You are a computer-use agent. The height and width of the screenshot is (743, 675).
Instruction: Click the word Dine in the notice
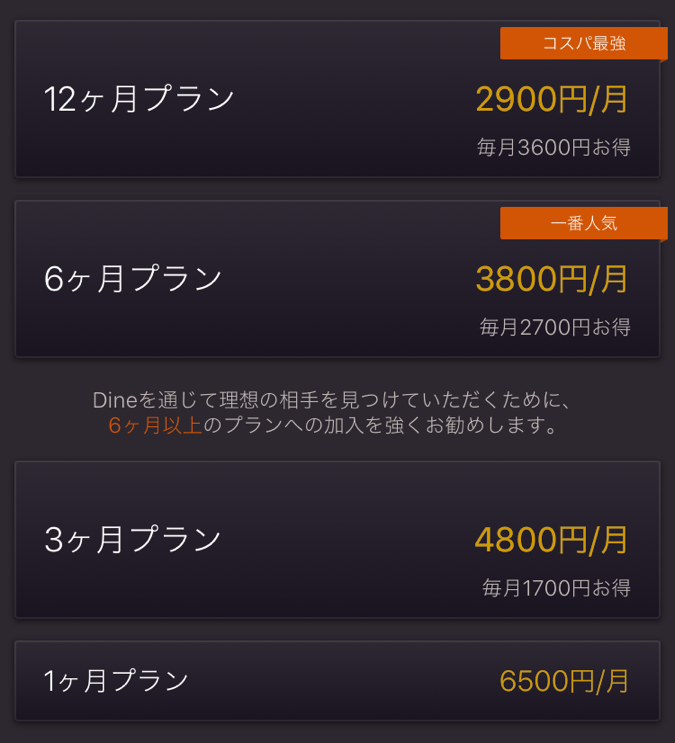(x=113, y=401)
